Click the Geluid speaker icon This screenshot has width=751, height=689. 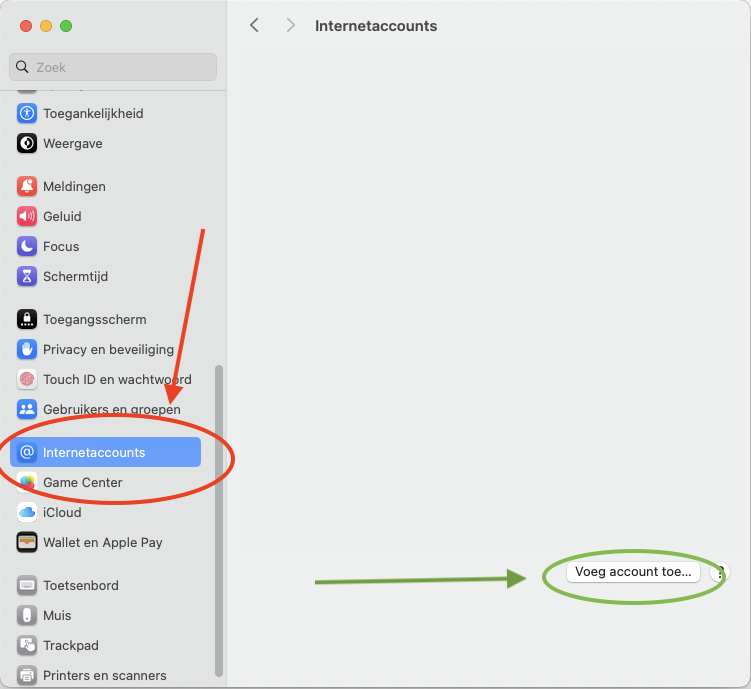tap(27, 216)
